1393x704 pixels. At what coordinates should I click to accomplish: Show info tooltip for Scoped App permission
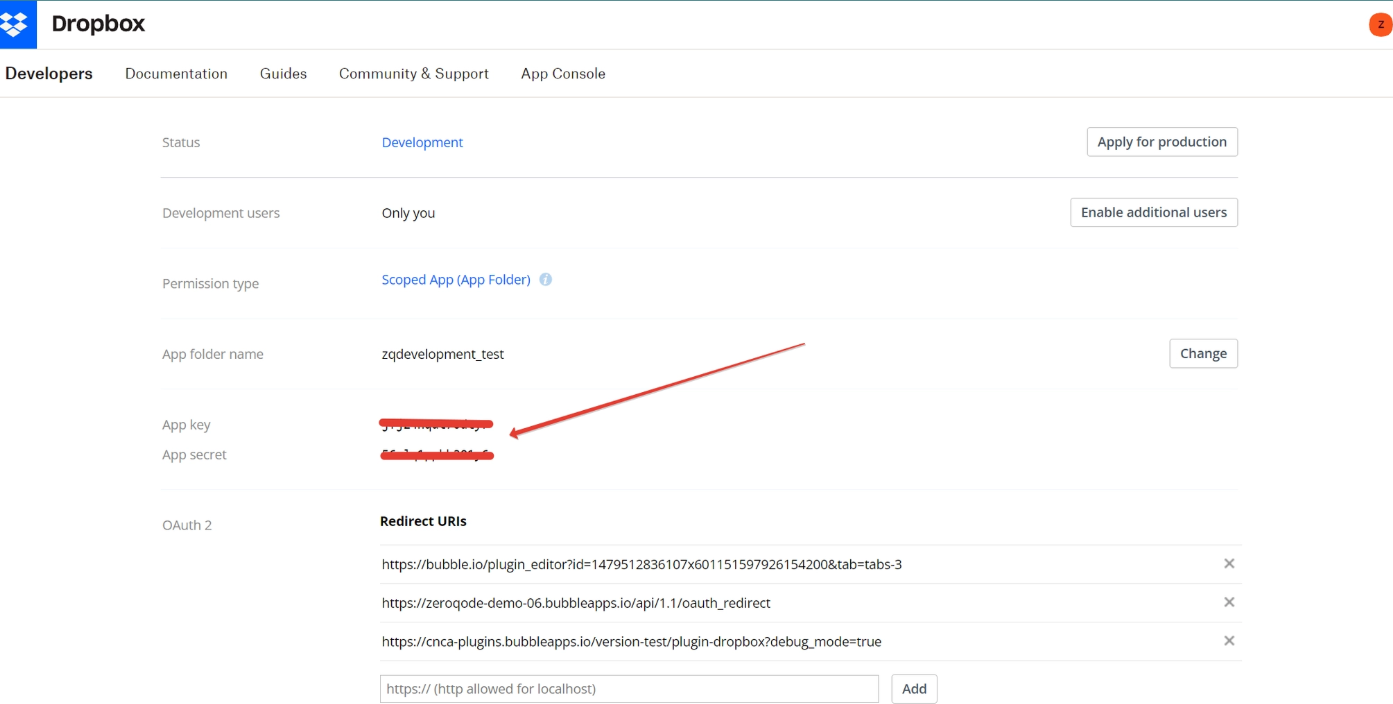point(546,280)
